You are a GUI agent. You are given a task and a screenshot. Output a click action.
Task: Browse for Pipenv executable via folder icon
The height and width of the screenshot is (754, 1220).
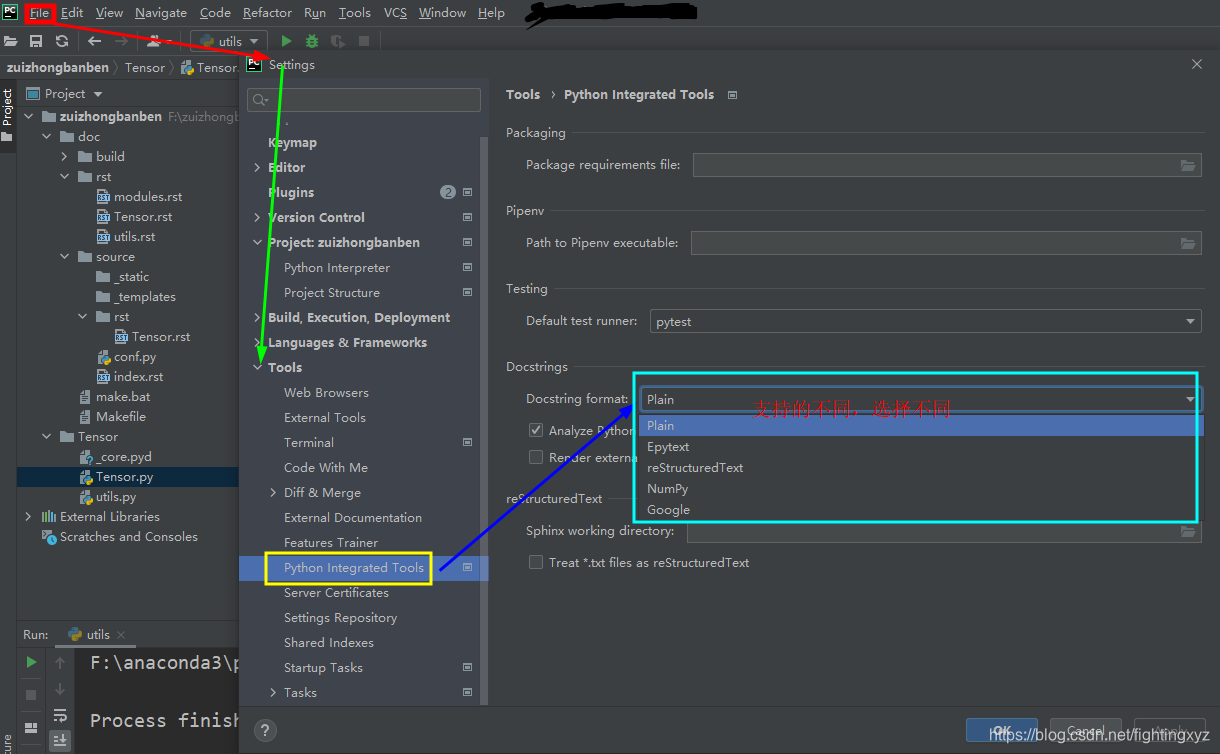1188,243
